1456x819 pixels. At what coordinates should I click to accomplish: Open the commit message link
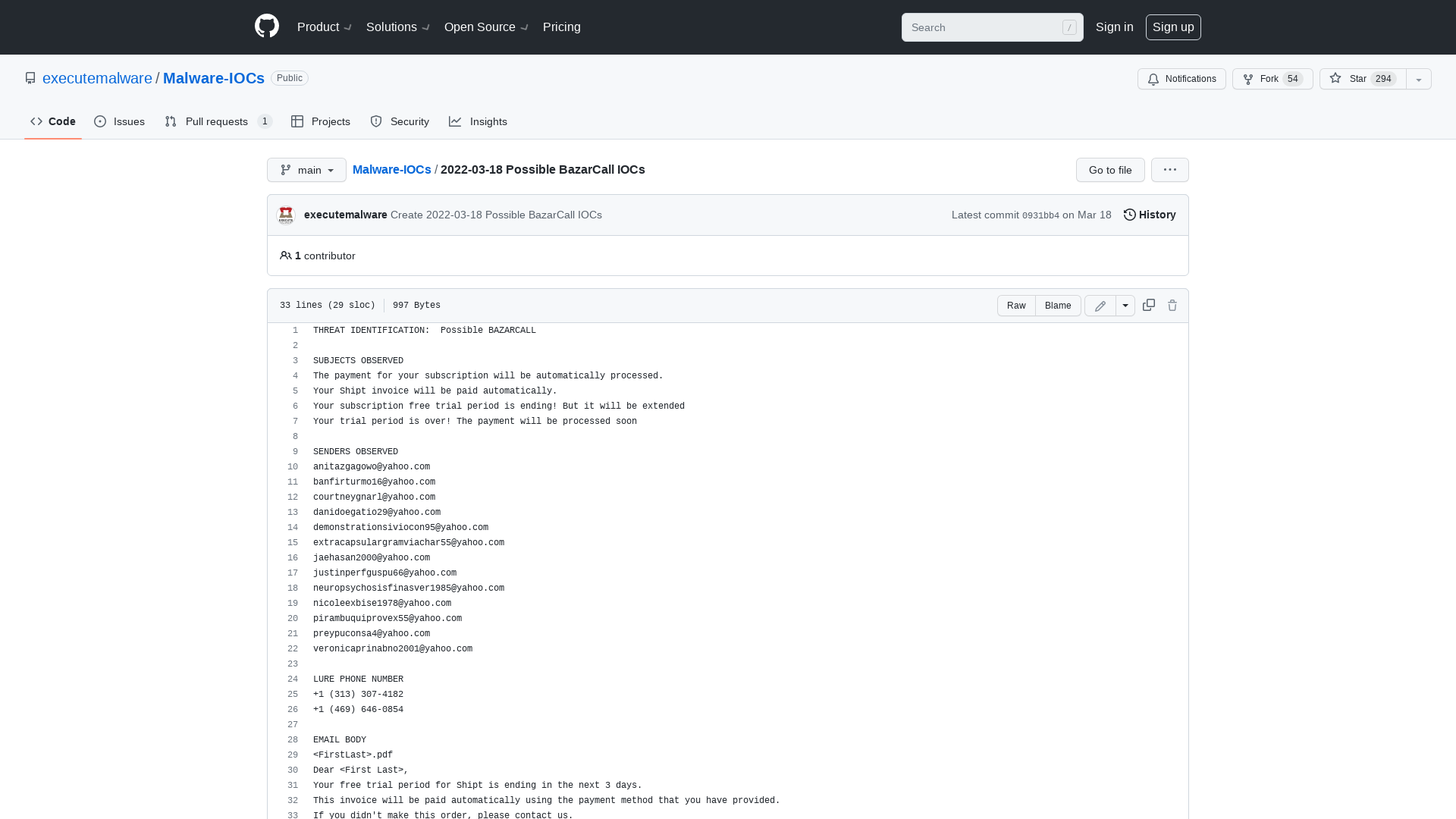(496, 215)
